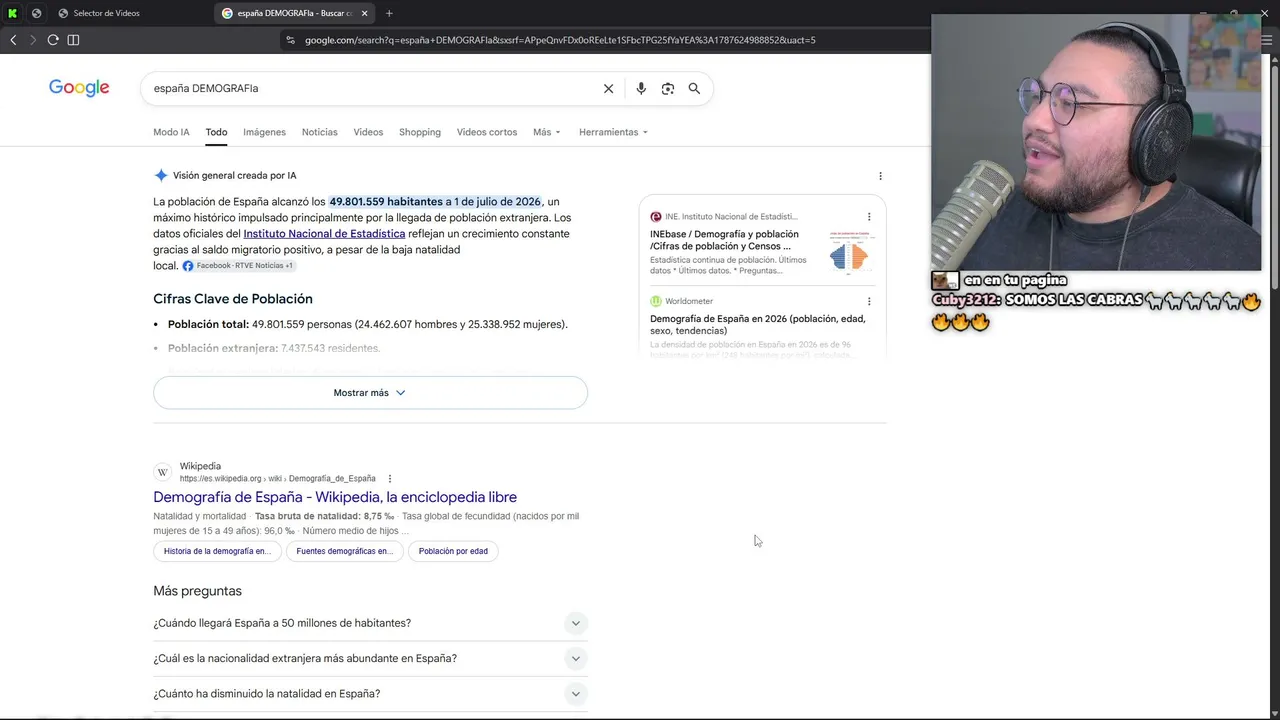Reload the current Google page
The image size is (1280, 720).
point(53,40)
